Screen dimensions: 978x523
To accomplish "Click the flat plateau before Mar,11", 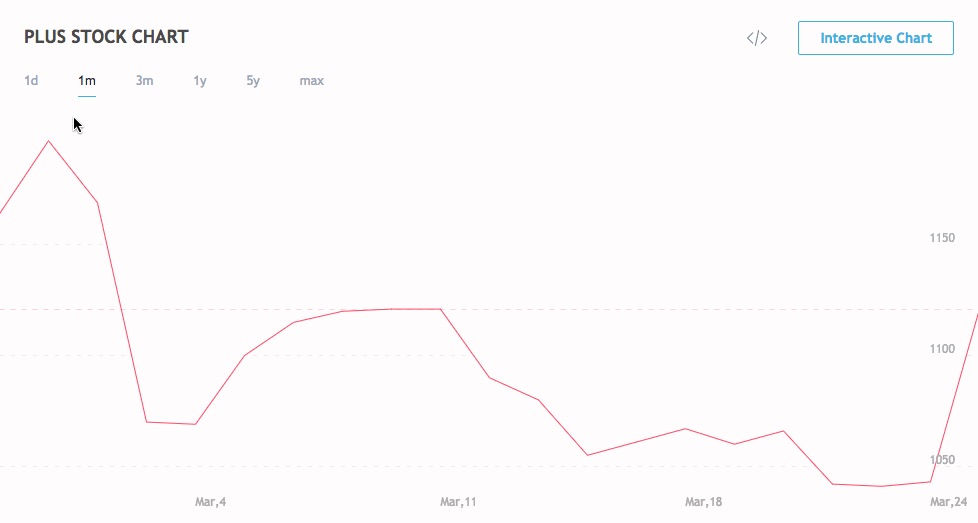I will click(415, 309).
